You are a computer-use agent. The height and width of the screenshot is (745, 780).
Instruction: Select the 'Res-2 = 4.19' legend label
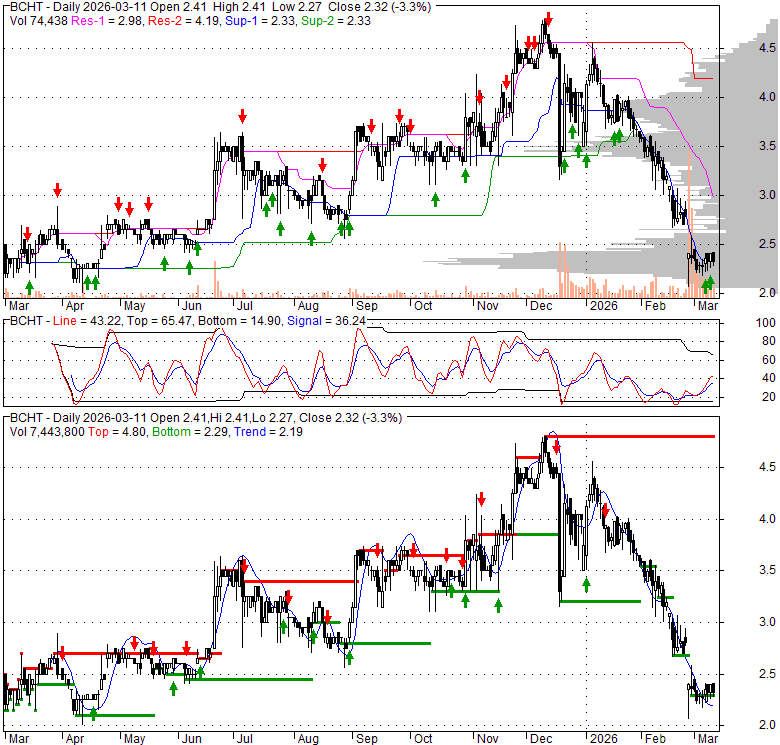click(x=183, y=21)
